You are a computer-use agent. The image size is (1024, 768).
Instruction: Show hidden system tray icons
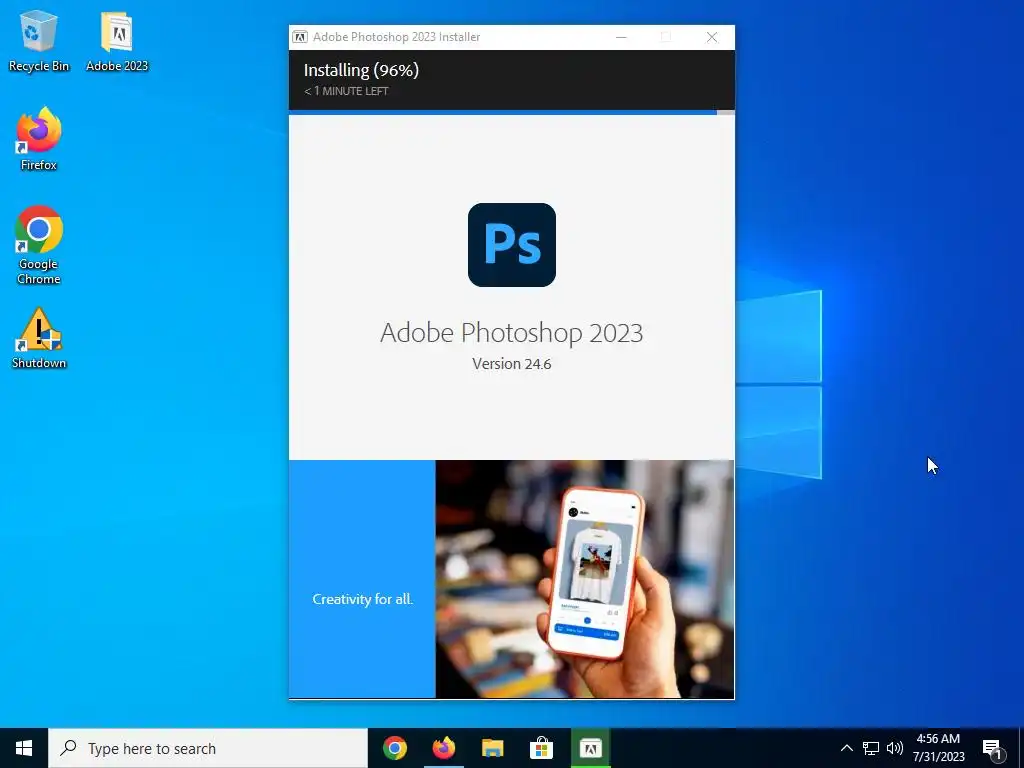coord(846,748)
